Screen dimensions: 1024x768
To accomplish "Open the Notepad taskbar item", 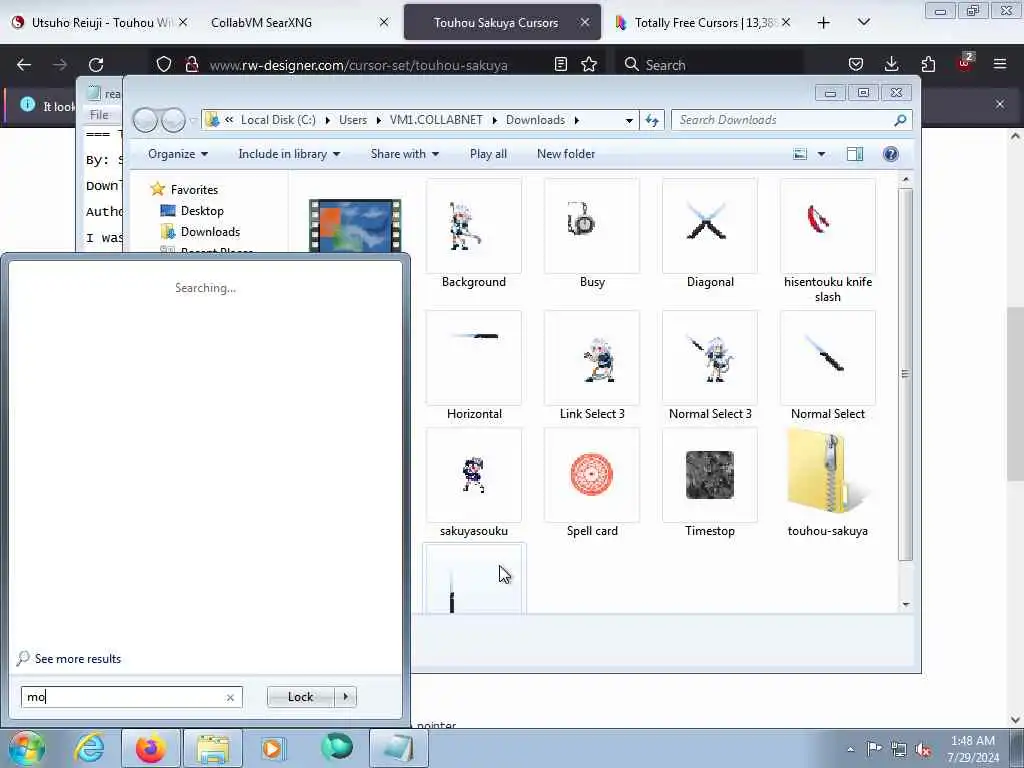I will (399, 748).
